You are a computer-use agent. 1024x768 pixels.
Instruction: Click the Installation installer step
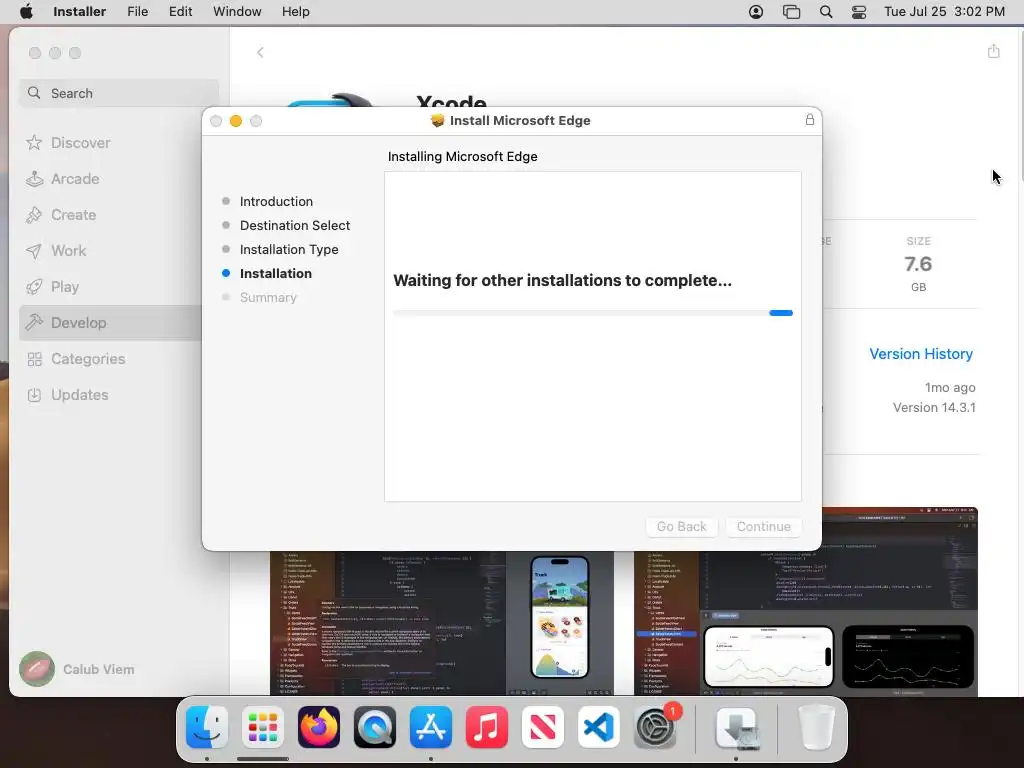275,273
